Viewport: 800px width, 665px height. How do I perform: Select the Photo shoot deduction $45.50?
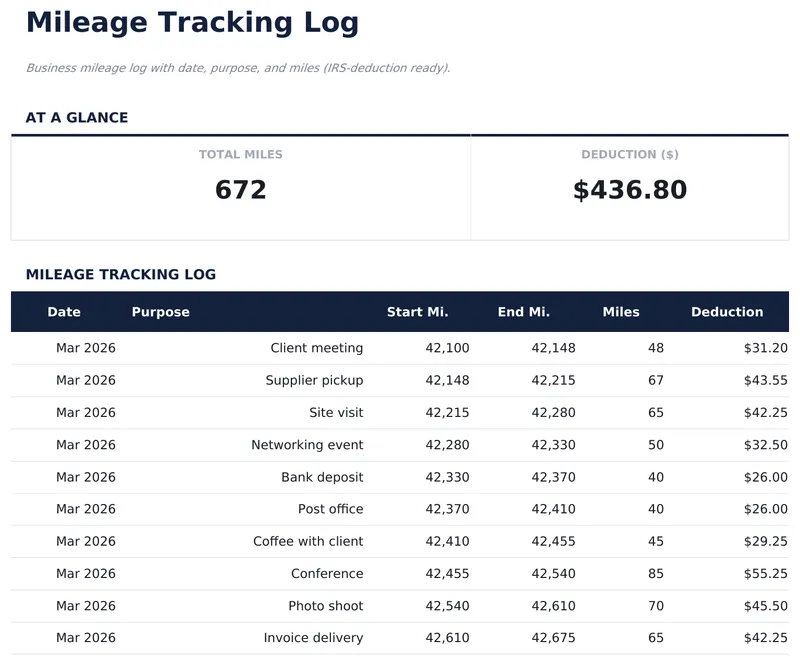point(765,606)
